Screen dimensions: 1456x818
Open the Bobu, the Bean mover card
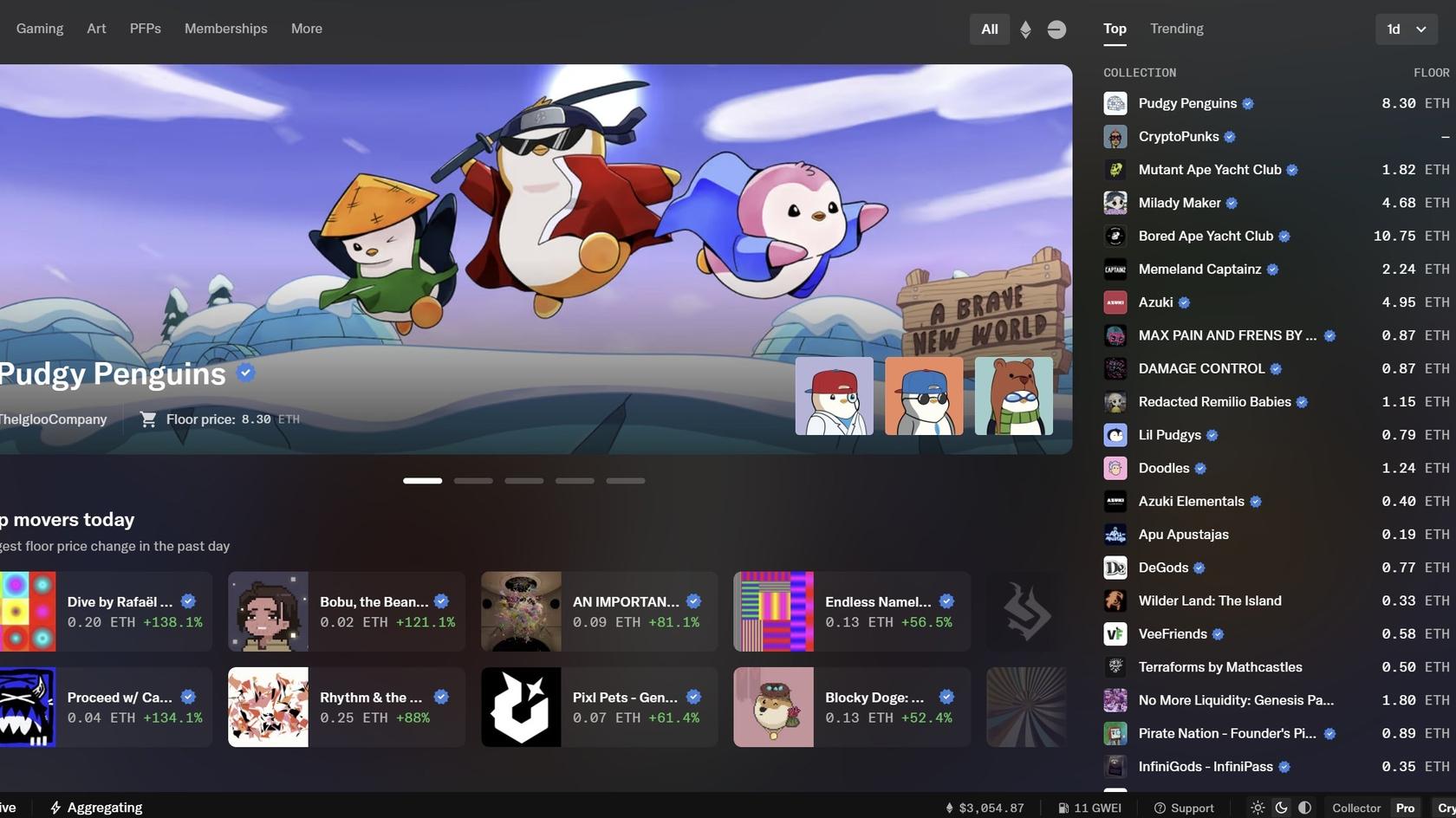pyautogui.click(x=347, y=612)
